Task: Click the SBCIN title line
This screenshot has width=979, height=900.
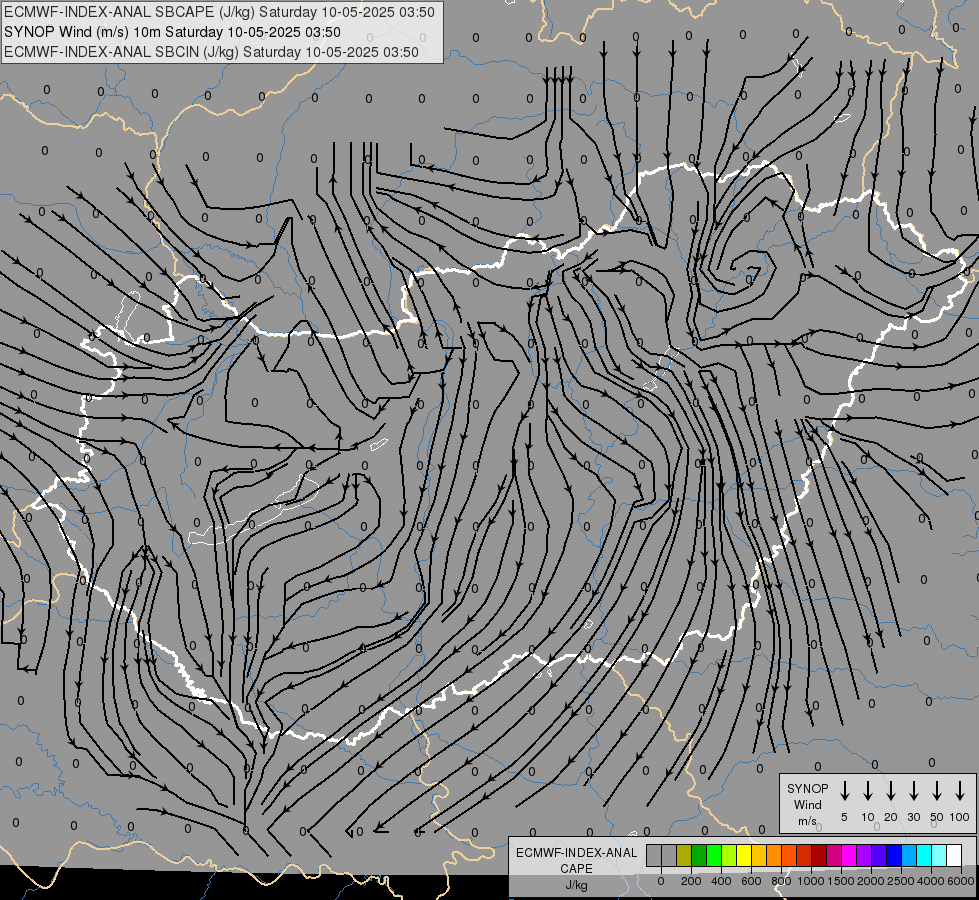Action: tap(211, 52)
